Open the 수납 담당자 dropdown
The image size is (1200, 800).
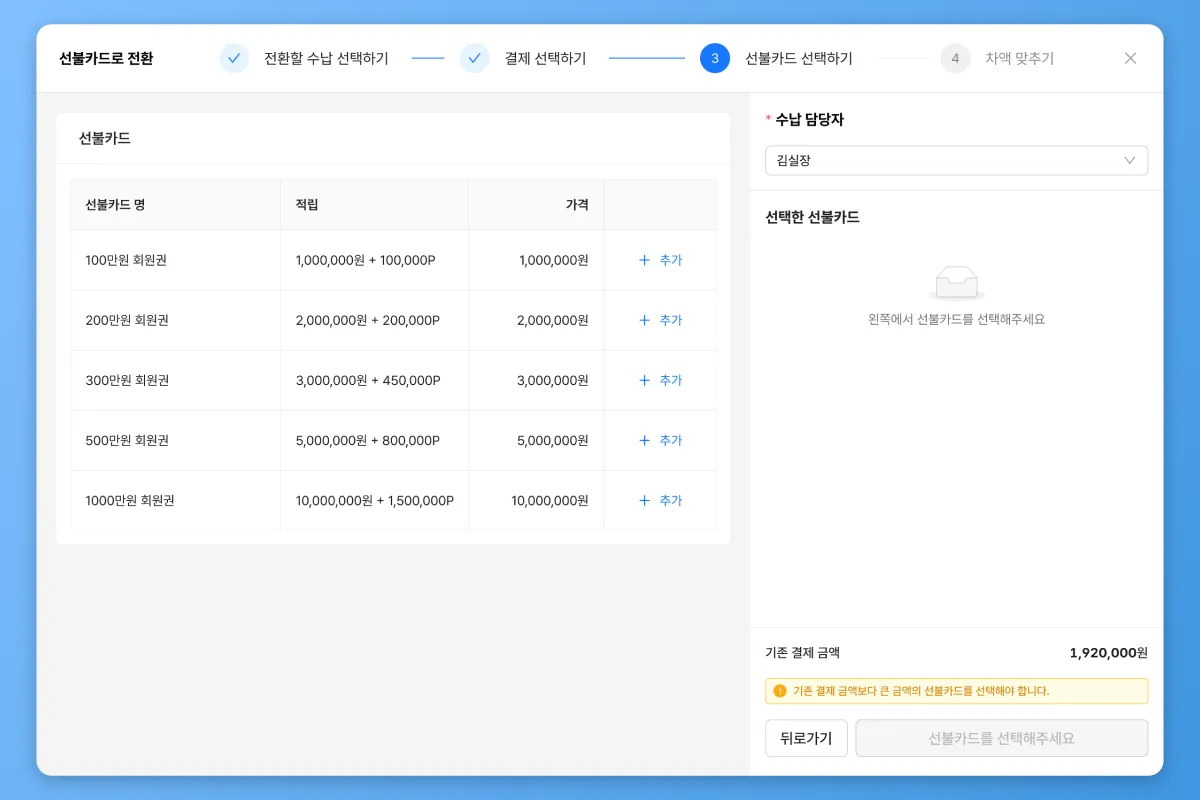tap(955, 160)
